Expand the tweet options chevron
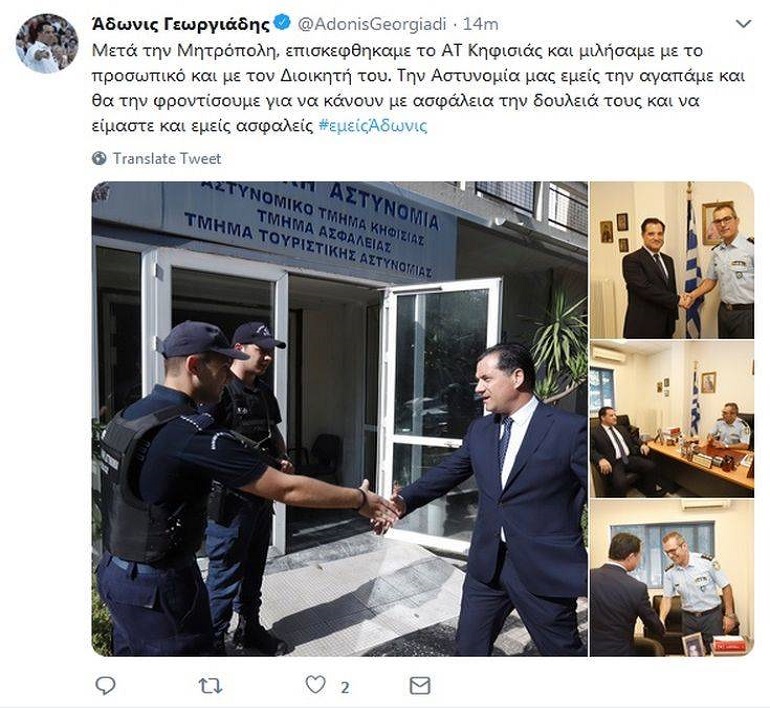Viewport: 770px width, 708px height. [x=744, y=23]
